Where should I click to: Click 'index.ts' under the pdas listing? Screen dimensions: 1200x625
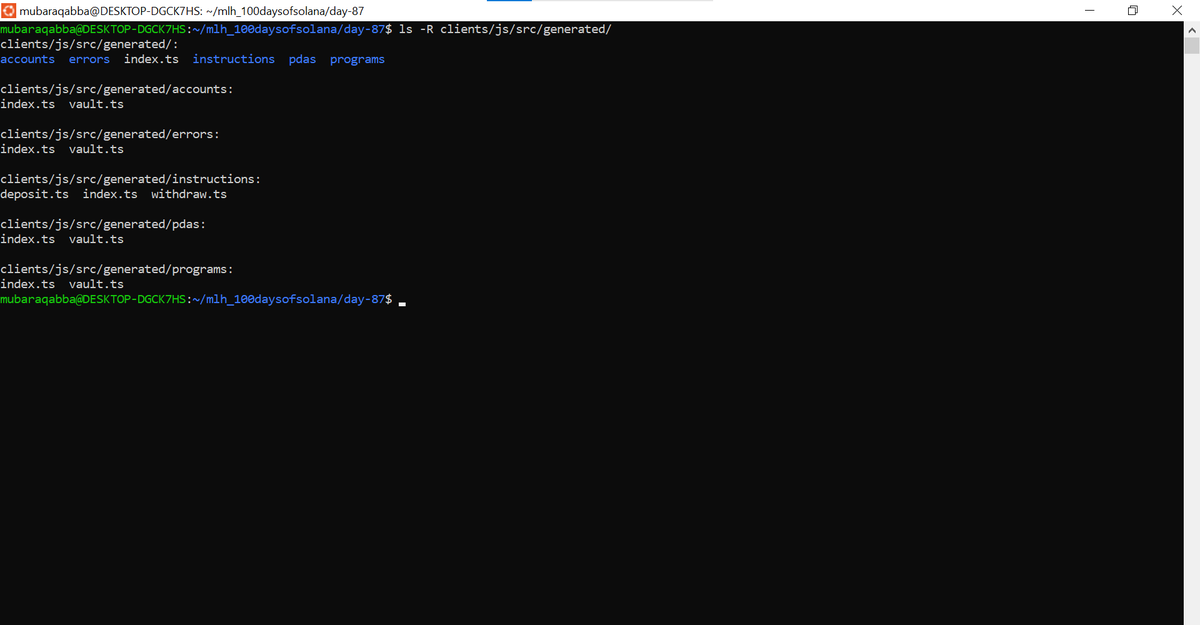click(28, 239)
